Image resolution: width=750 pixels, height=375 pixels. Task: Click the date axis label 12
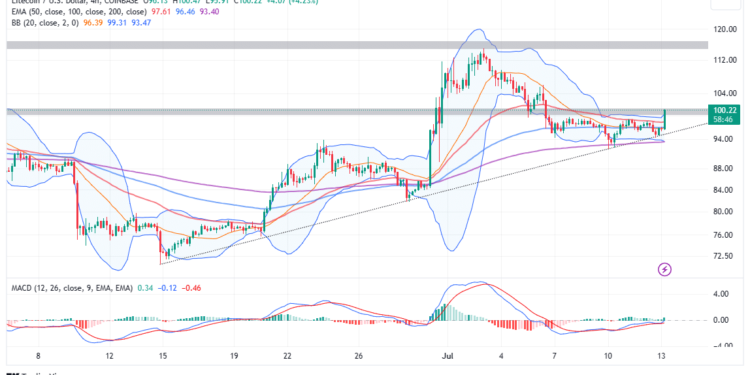[110, 355]
